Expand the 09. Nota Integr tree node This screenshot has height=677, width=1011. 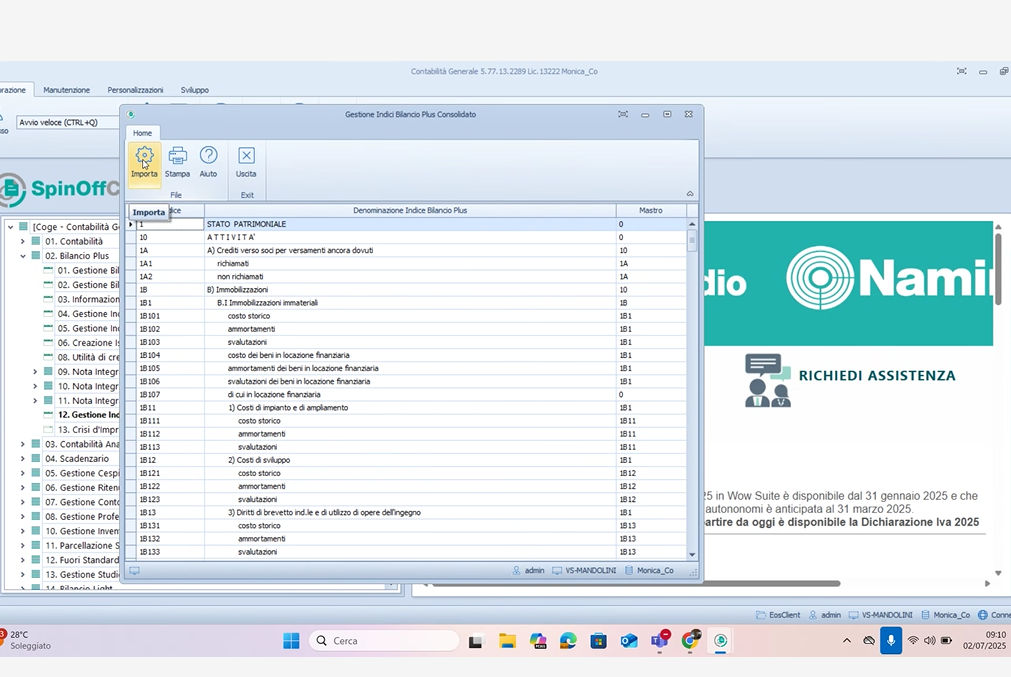tap(35, 371)
